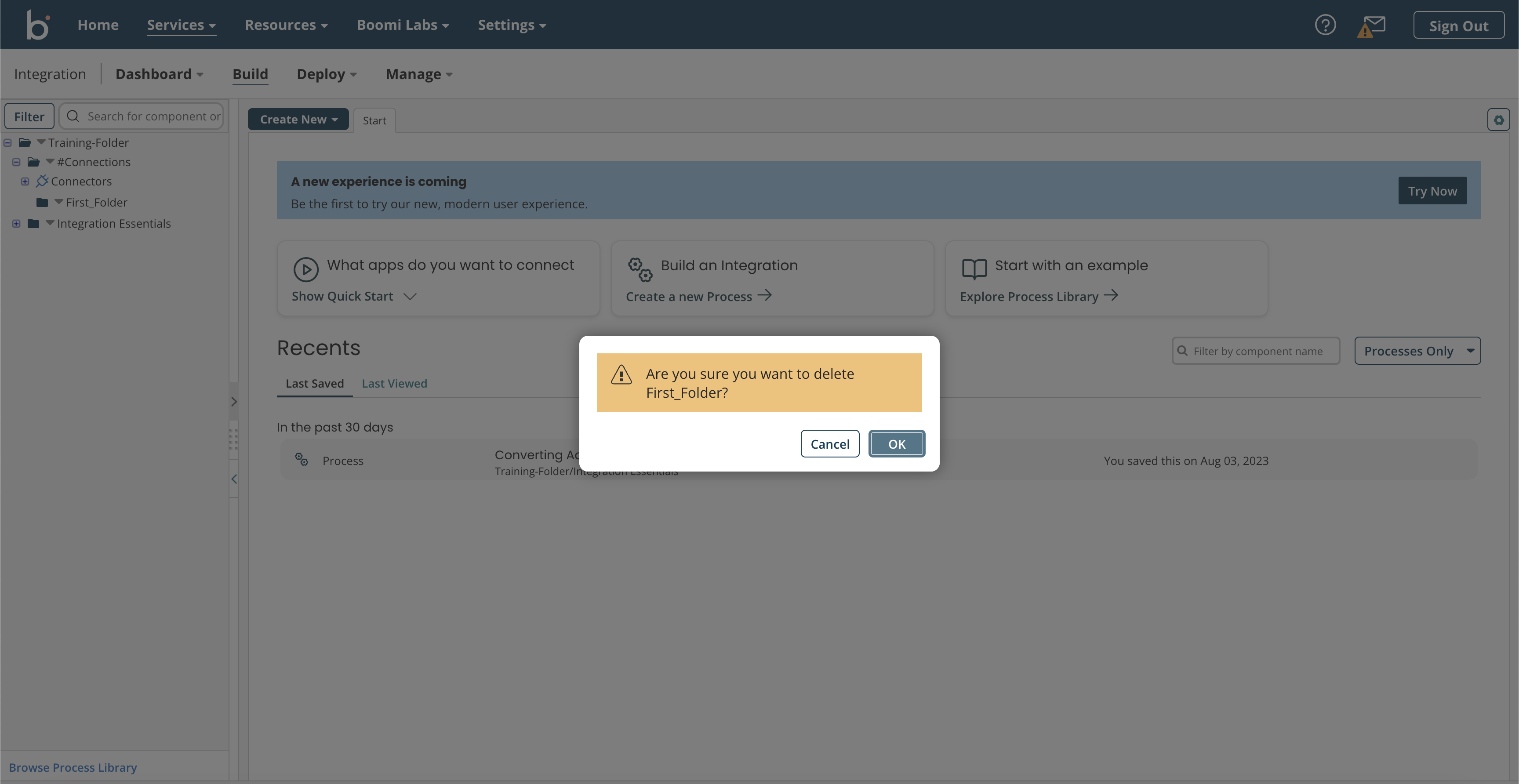
Task: Select the Connectors component icon in the tree
Action: pyautogui.click(x=42, y=181)
